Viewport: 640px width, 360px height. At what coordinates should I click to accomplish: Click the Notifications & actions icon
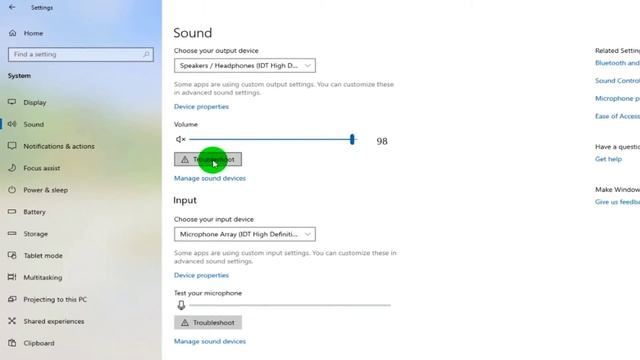coord(12,146)
